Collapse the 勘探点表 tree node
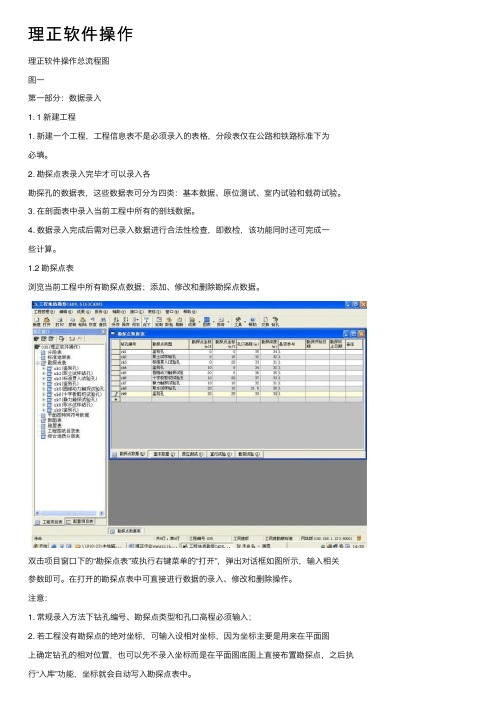Viewport: 504px width, 713px height. click(x=38, y=363)
